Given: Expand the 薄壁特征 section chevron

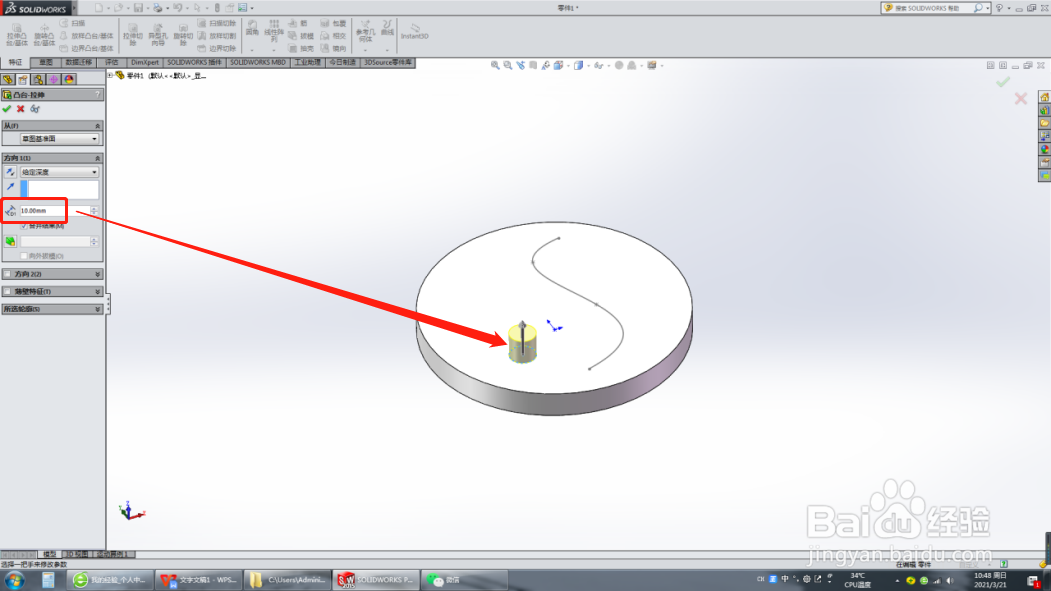Looking at the screenshot, I should pos(97,291).
